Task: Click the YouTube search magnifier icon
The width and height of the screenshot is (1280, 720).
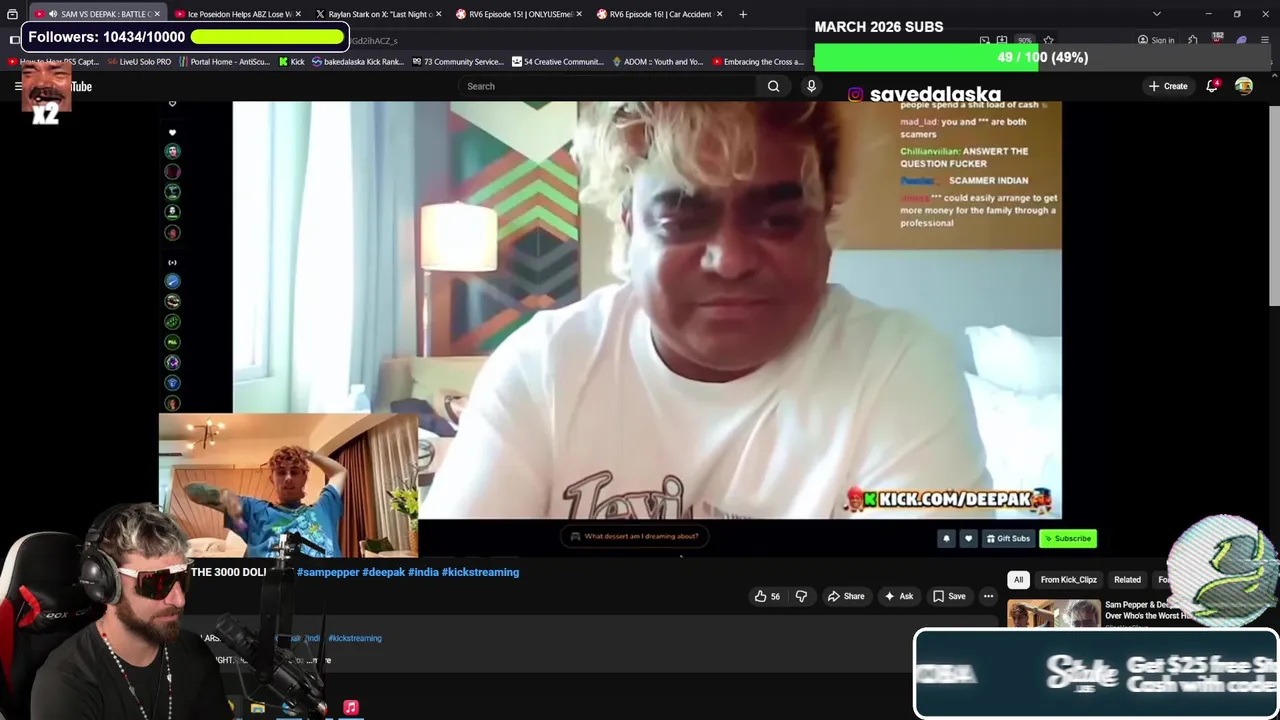Action: [773, 86]
